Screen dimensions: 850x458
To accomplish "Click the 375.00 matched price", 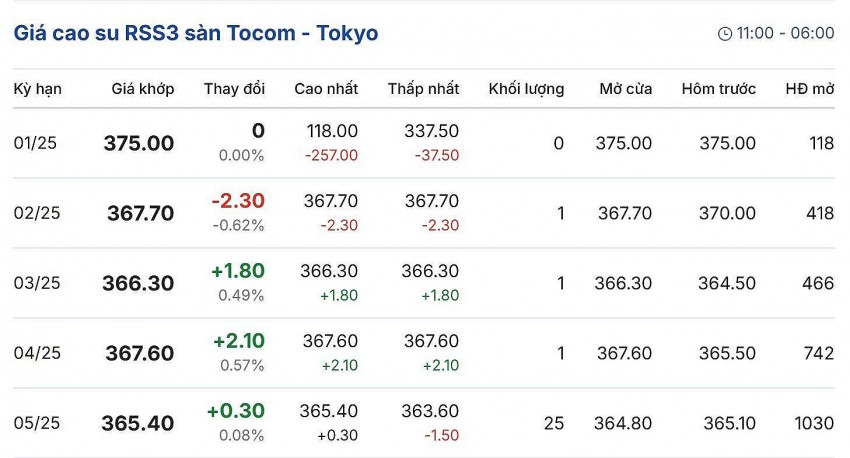I will point(139,143).
